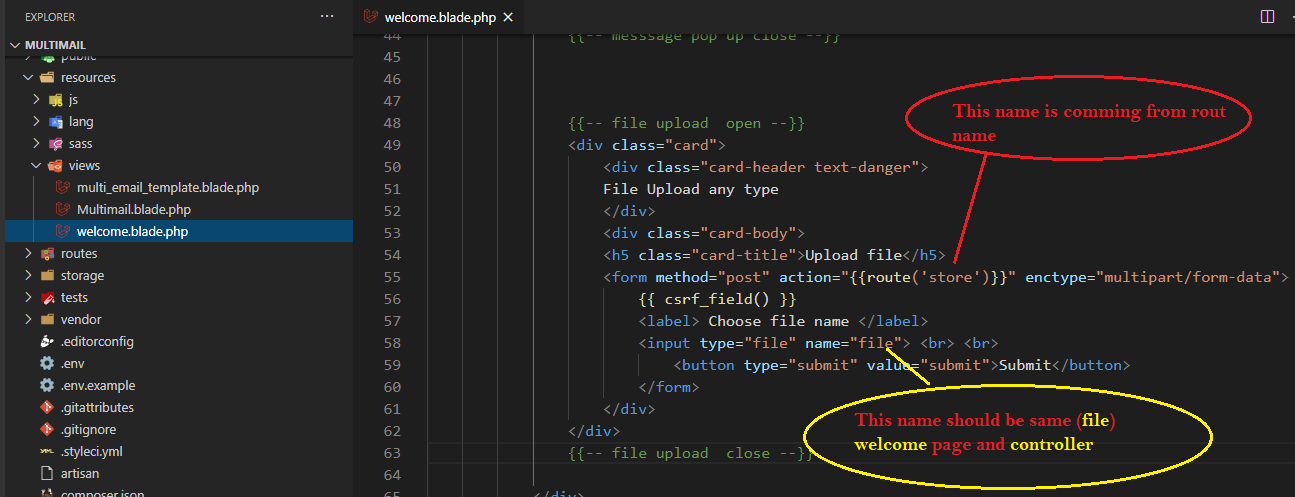1295x497 pixels.
Task: Expand the sass folder
Action: pyautogui.click(x=36, y=143)
